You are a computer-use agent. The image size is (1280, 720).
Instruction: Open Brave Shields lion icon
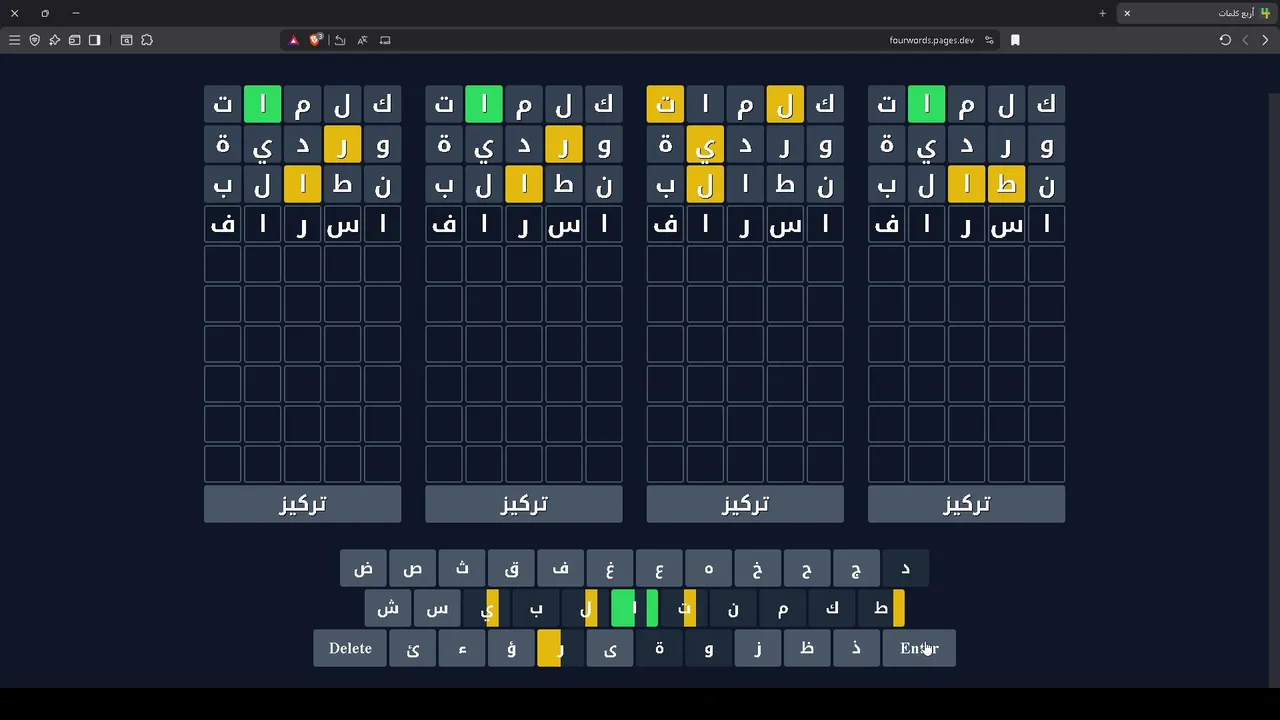click(316, 40)
